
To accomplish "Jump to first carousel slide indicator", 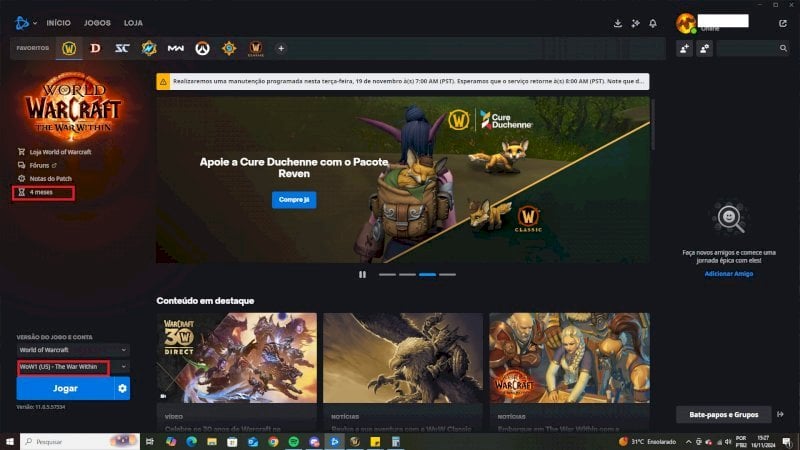I will [x=387, y=274].
